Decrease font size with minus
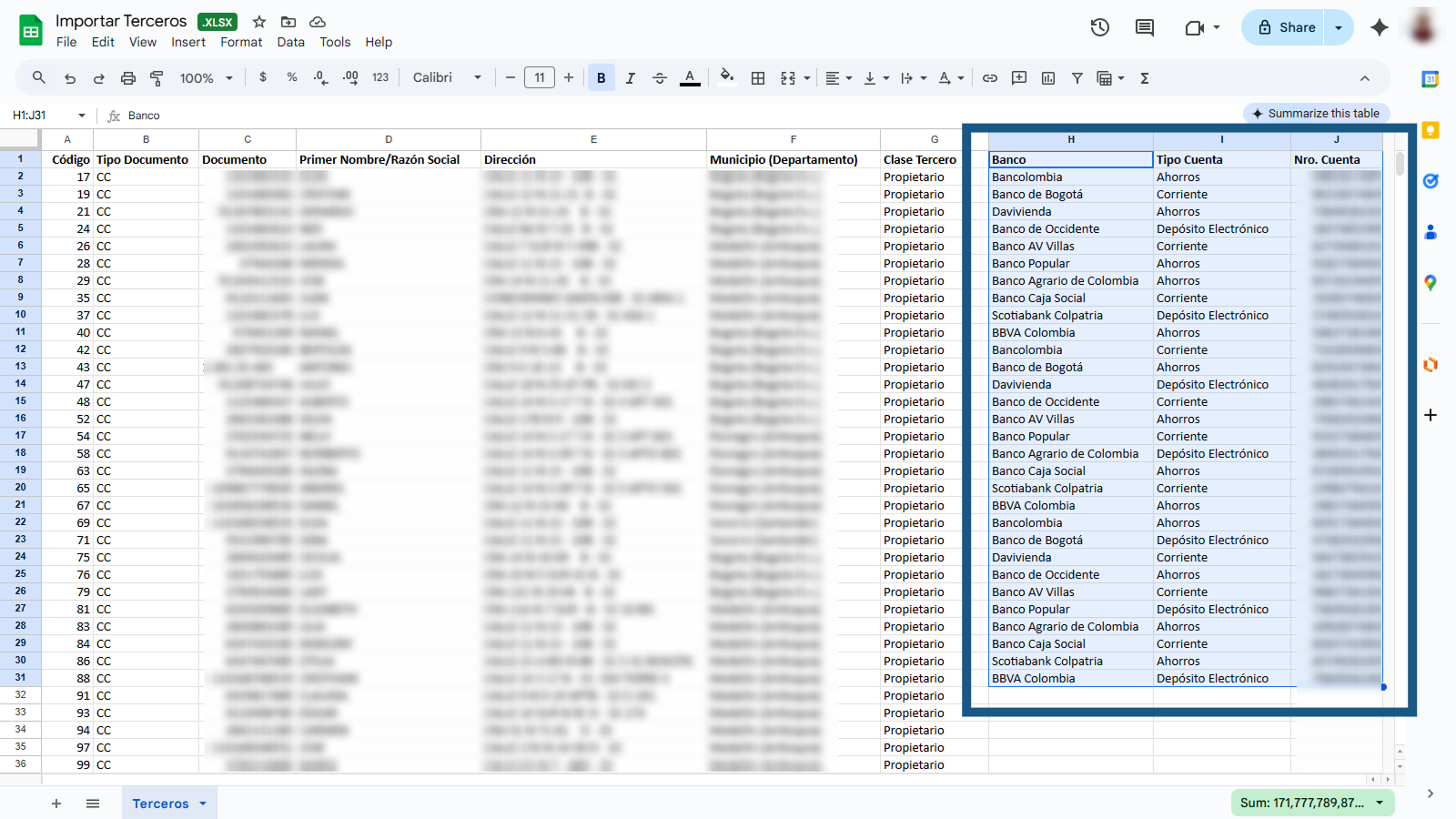This screenshot has width=1456, height=819. pos(511,77)
